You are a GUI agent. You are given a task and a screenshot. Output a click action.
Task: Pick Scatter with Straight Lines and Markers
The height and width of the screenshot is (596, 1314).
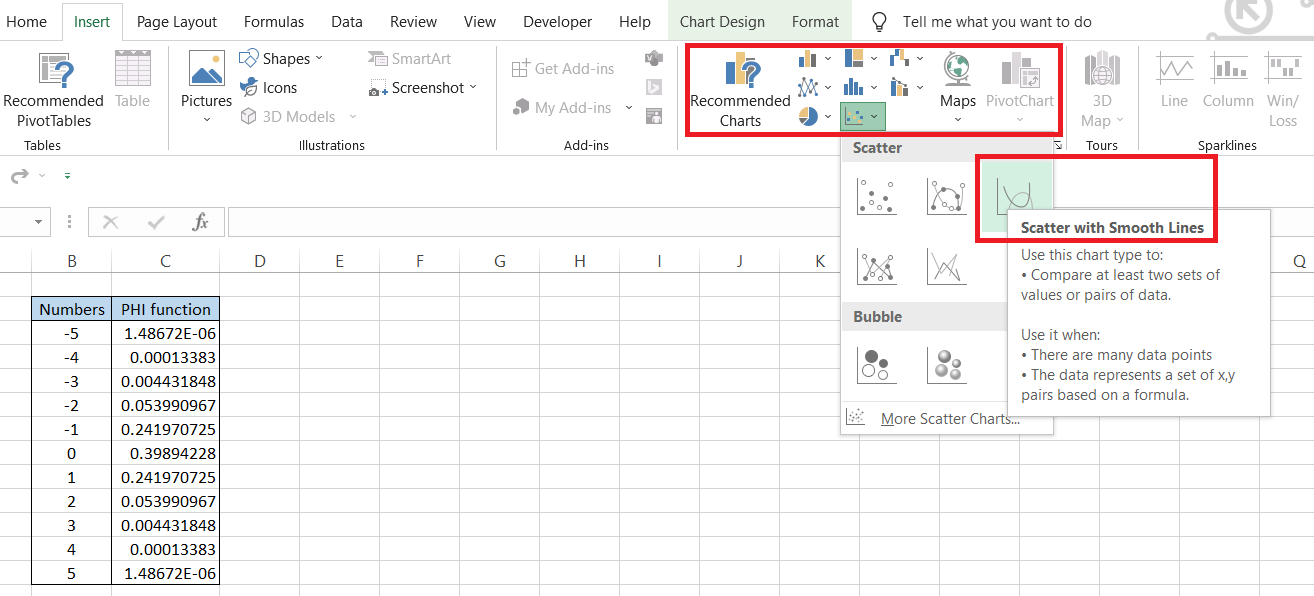coord(877,266)
